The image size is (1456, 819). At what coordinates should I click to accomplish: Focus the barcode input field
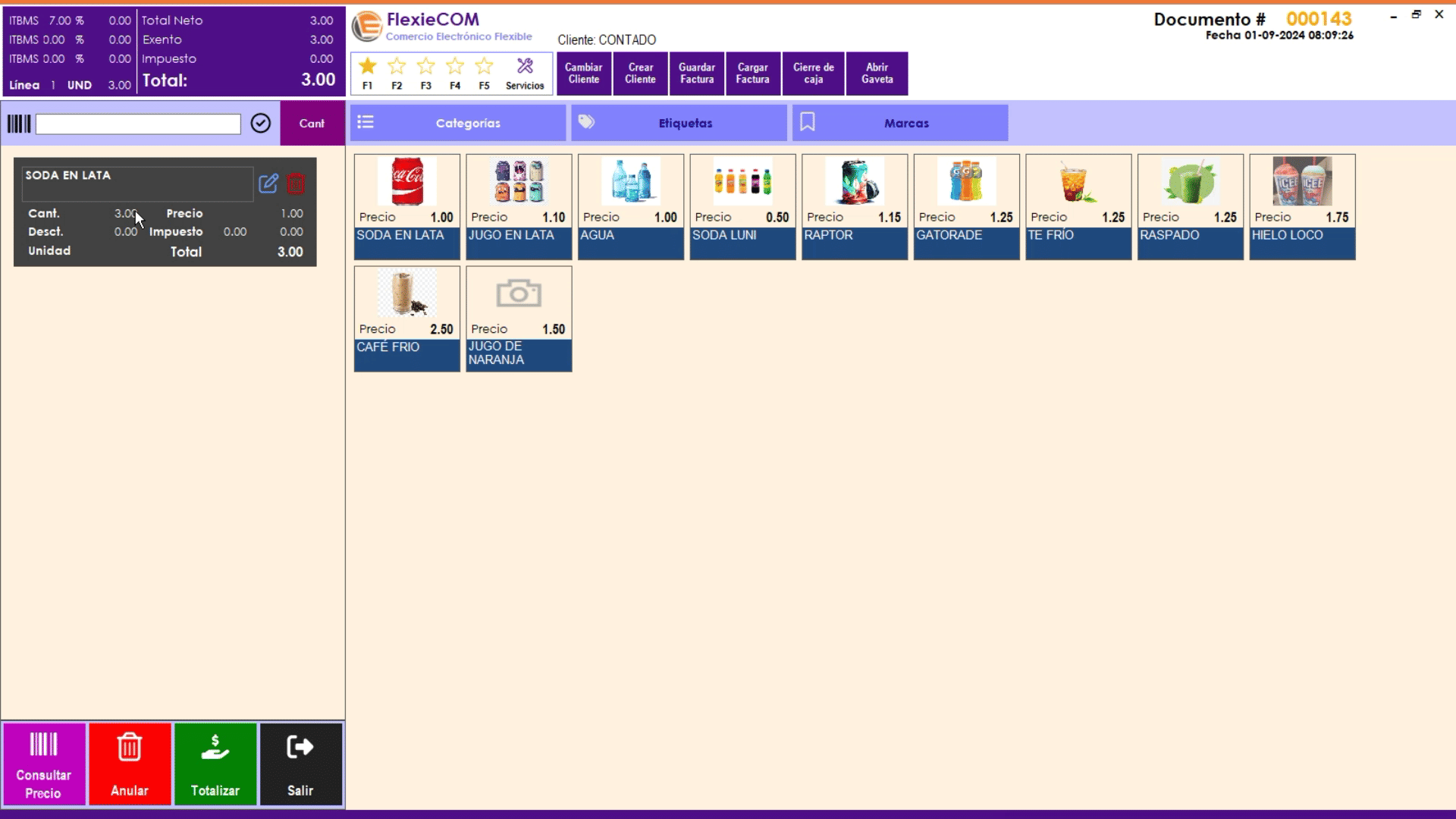[x=138, y=124]
